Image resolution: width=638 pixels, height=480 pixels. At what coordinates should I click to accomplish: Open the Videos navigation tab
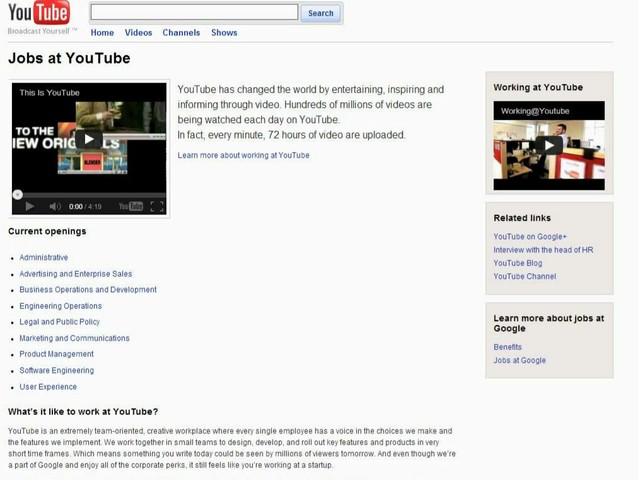click(x=138, y=33)
